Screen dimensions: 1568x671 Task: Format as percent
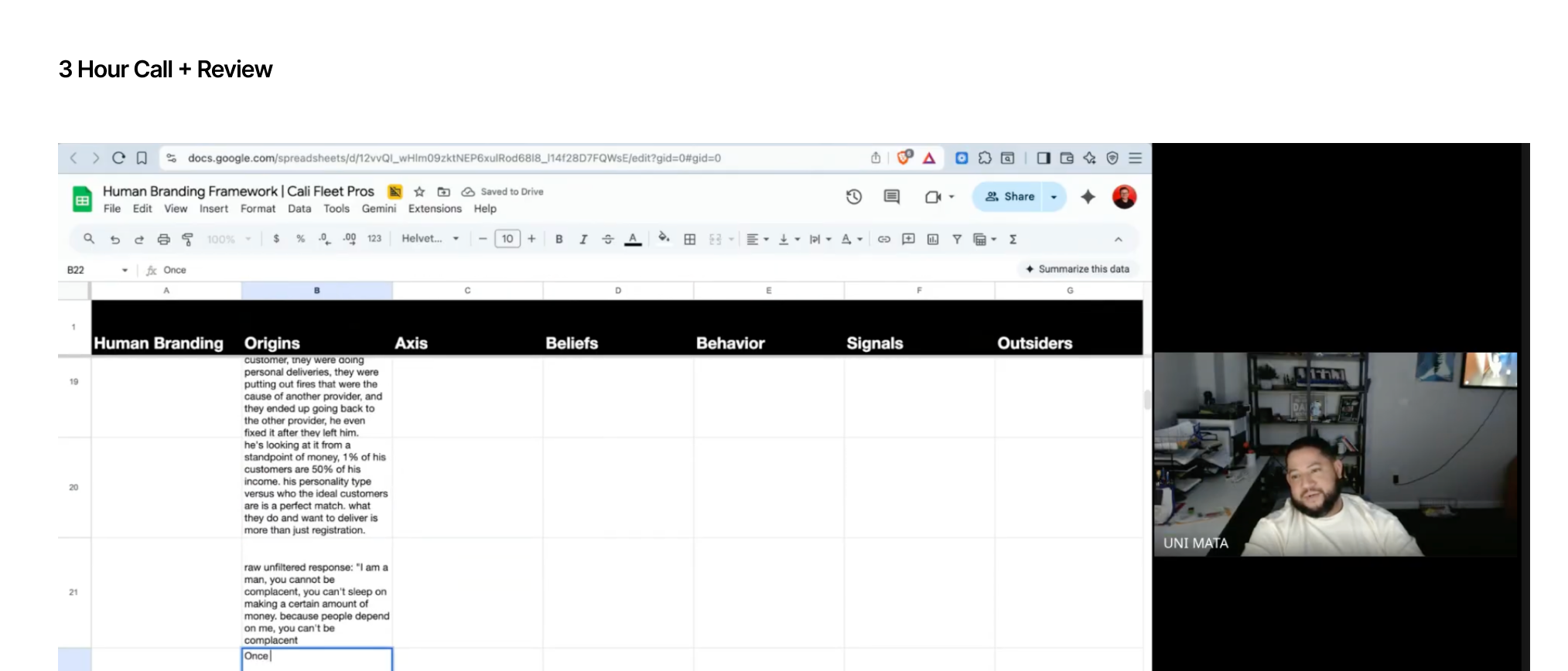point(300,239)
